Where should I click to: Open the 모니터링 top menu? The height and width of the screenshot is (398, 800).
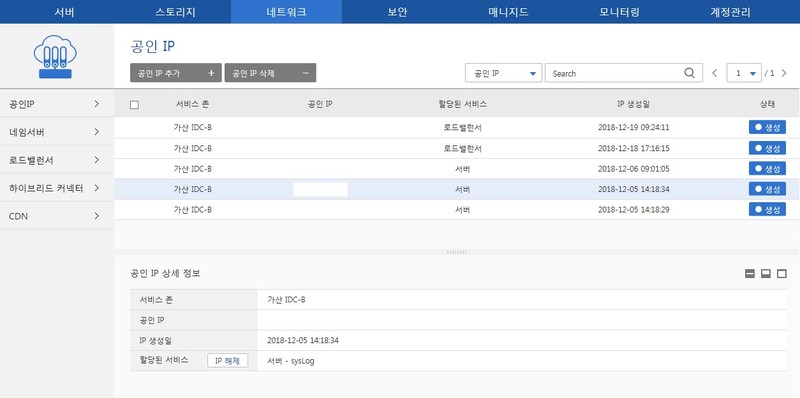pos(619,12)
